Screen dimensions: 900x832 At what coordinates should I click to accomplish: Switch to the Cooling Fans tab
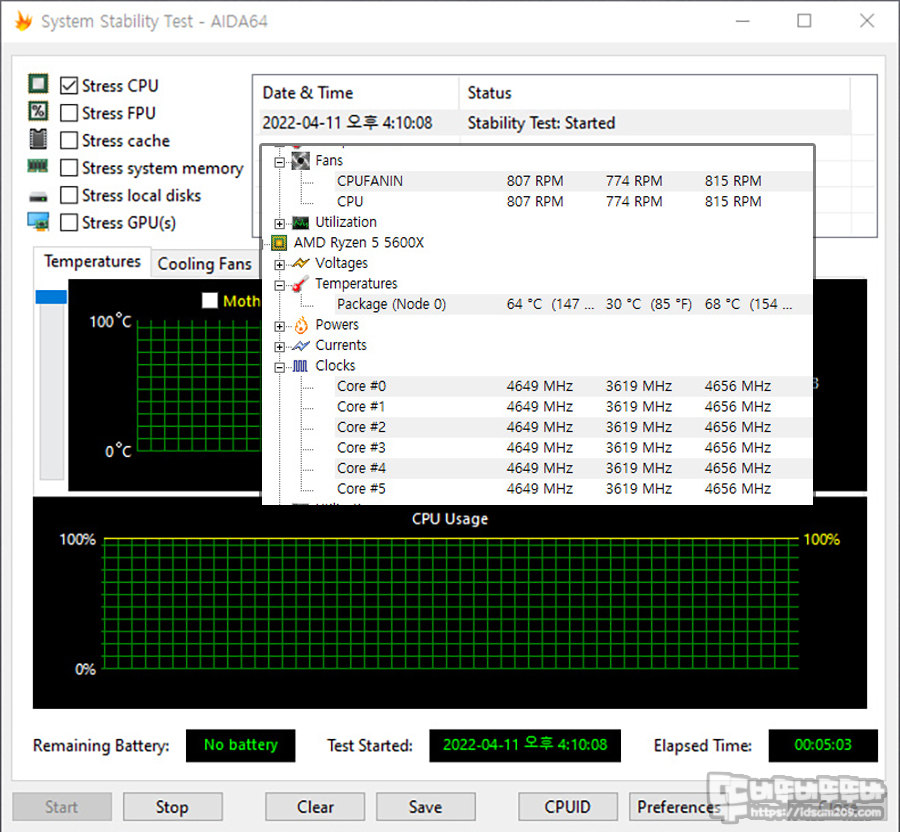[x=204, y=264]
